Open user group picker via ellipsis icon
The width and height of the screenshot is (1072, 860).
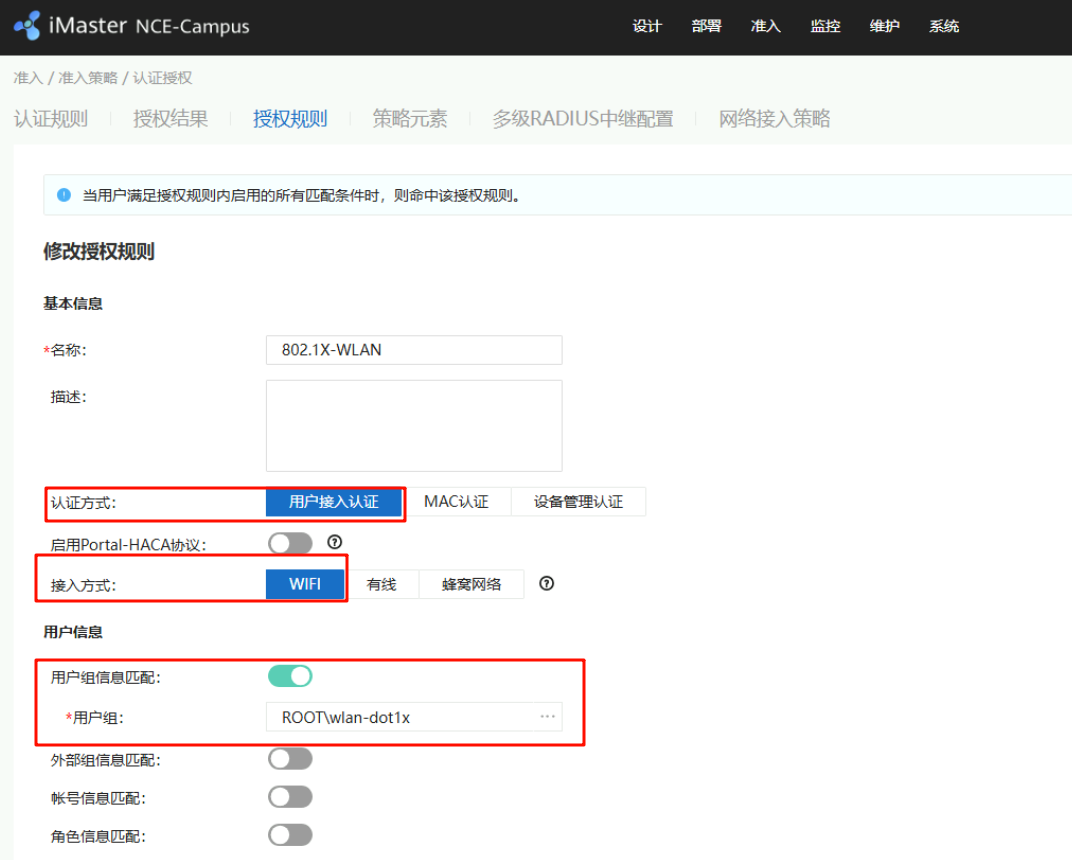tap(547, 717)
